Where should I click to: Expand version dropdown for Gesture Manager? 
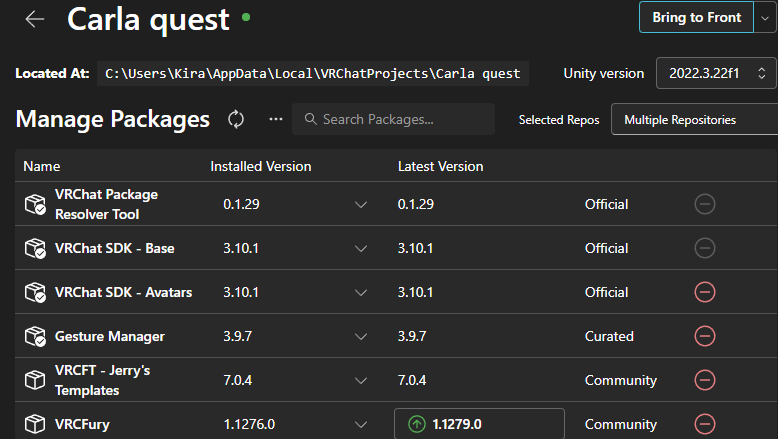(361, 336)
